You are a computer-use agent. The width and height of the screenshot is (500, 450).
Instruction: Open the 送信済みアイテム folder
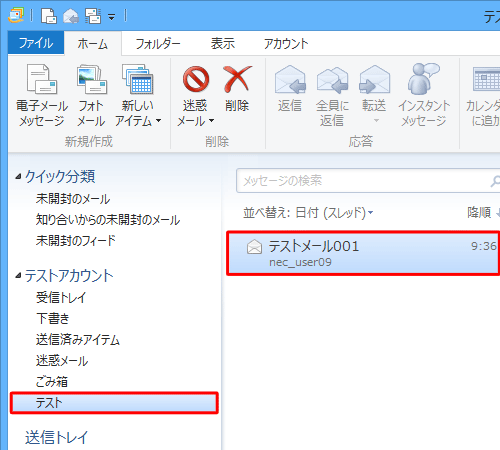[x=78, y=340]
